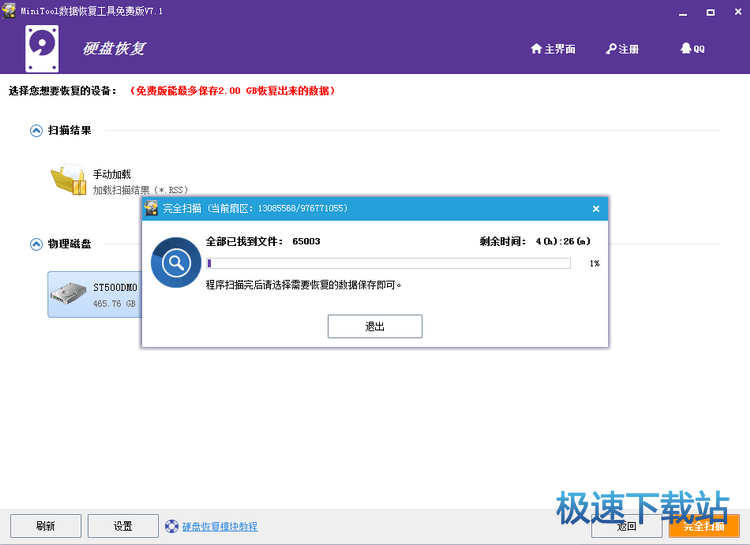This screenshot has width=750, height=545.
Task: Click the found files count 65003
Action: (x=306, y=241)
